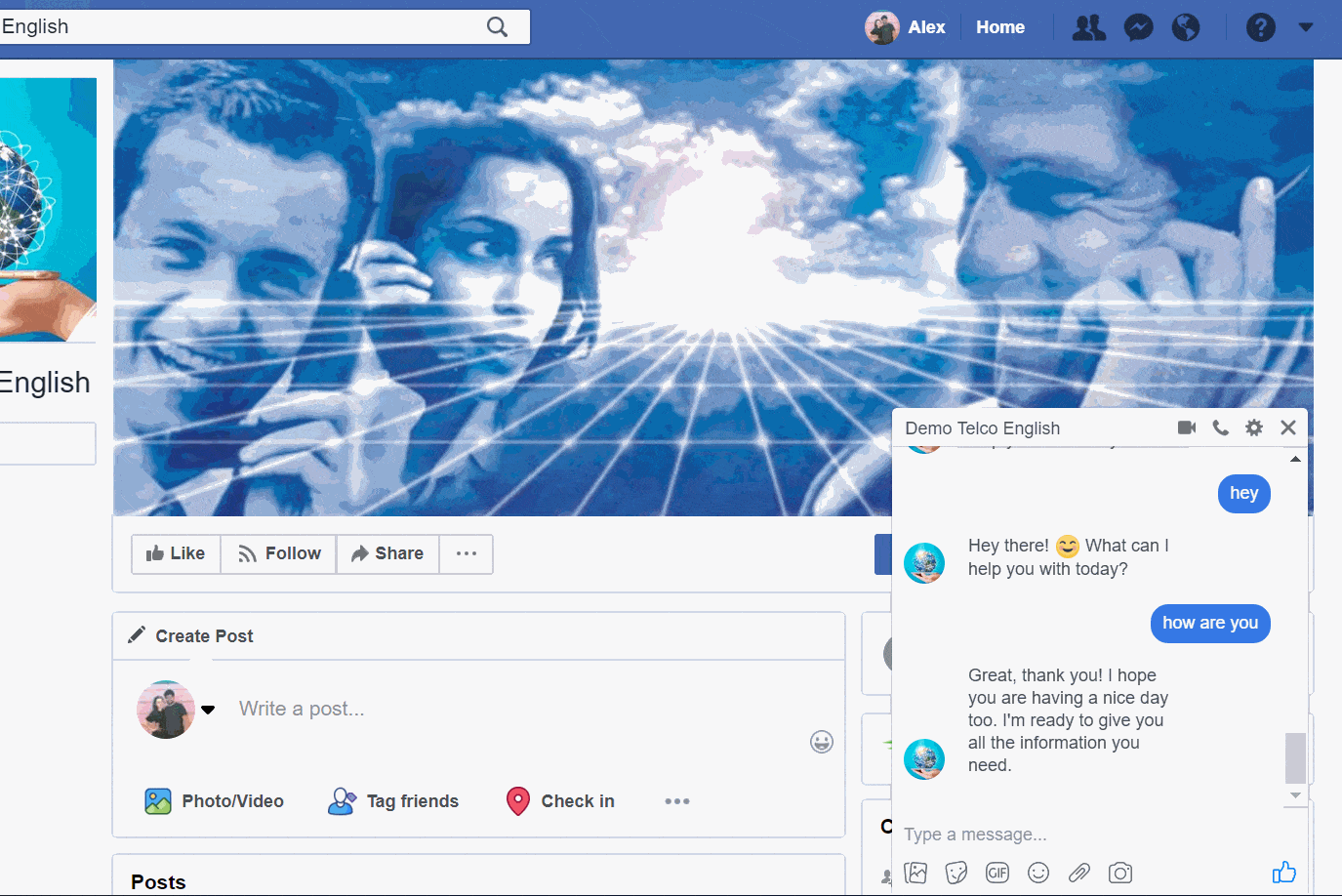Start a voice call in chat

pyautogui.click(x=1220, y=428)
